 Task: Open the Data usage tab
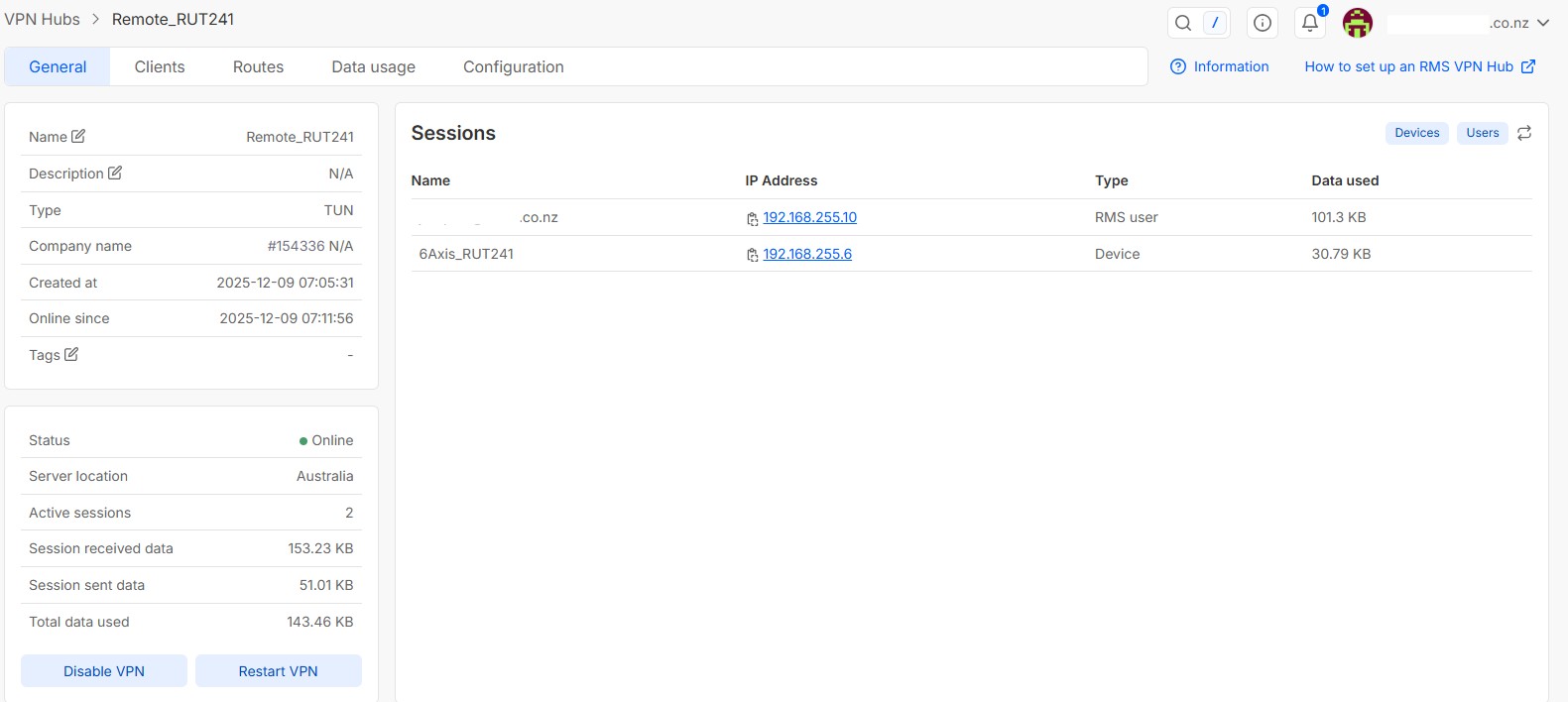point(373,66)
